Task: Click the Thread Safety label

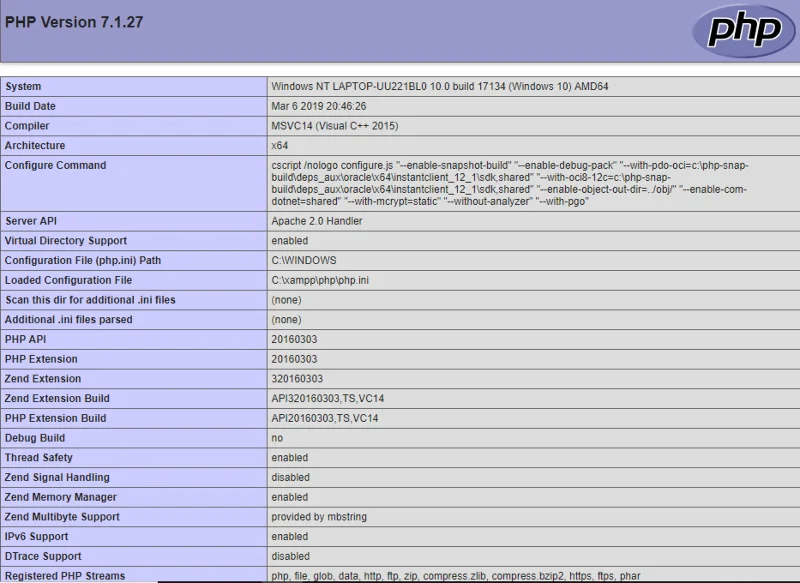Action: [x=39, y=458]
